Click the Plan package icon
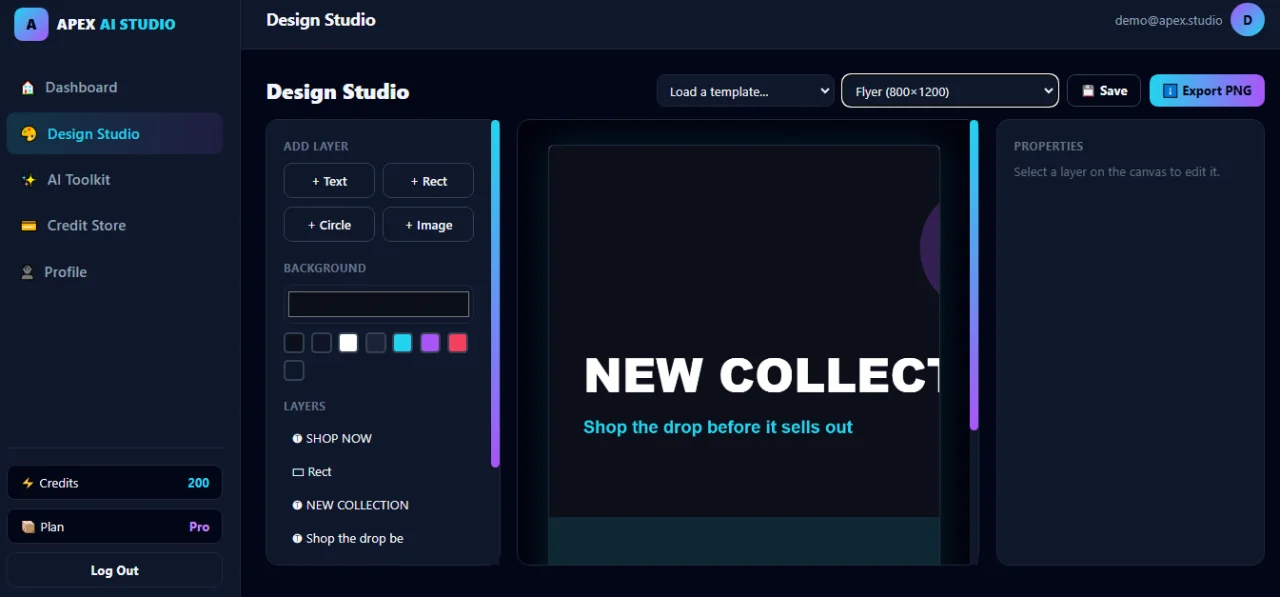The height and width of the screenshot is (597, 1280). [28, 527]
